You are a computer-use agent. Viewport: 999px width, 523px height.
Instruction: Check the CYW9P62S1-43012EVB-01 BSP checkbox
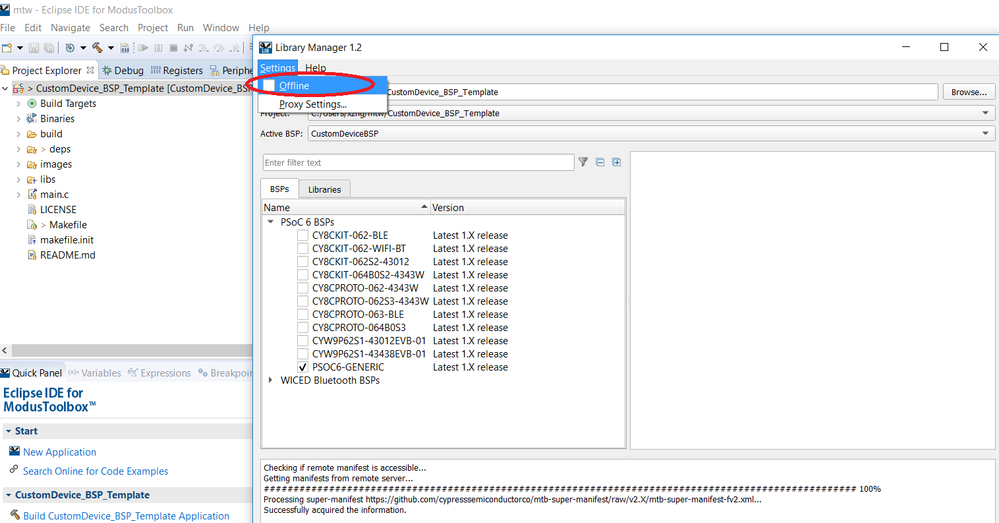pyautogui.click(x=303, y=341)
